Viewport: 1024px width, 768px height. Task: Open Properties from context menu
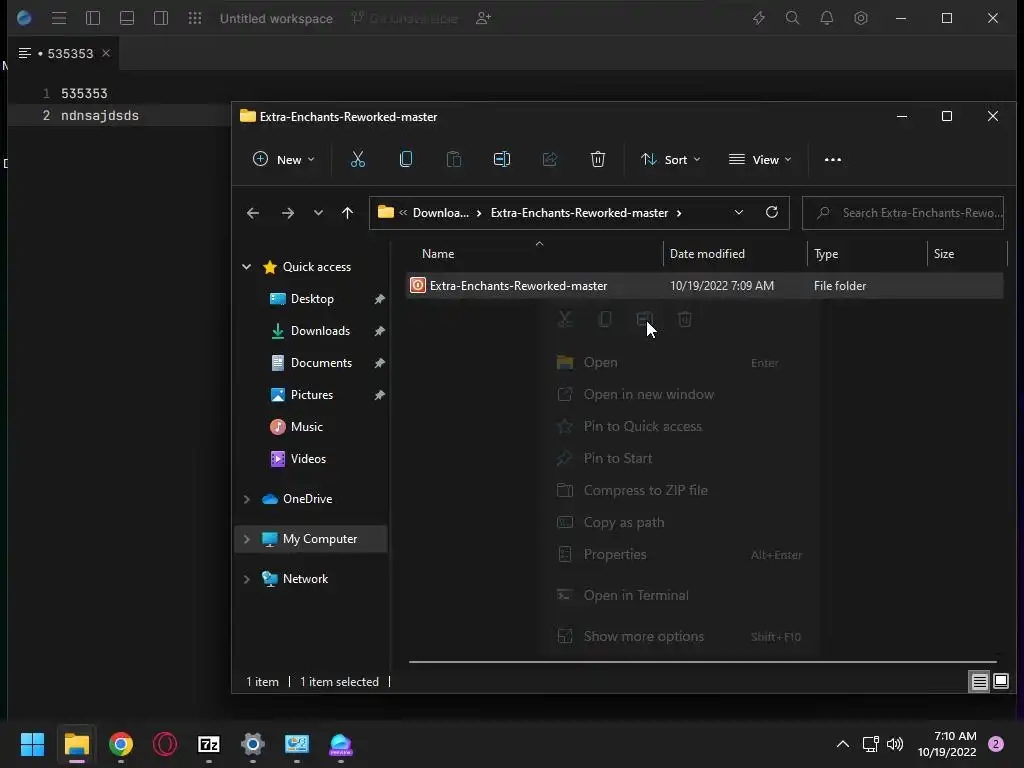click(679, 554)
